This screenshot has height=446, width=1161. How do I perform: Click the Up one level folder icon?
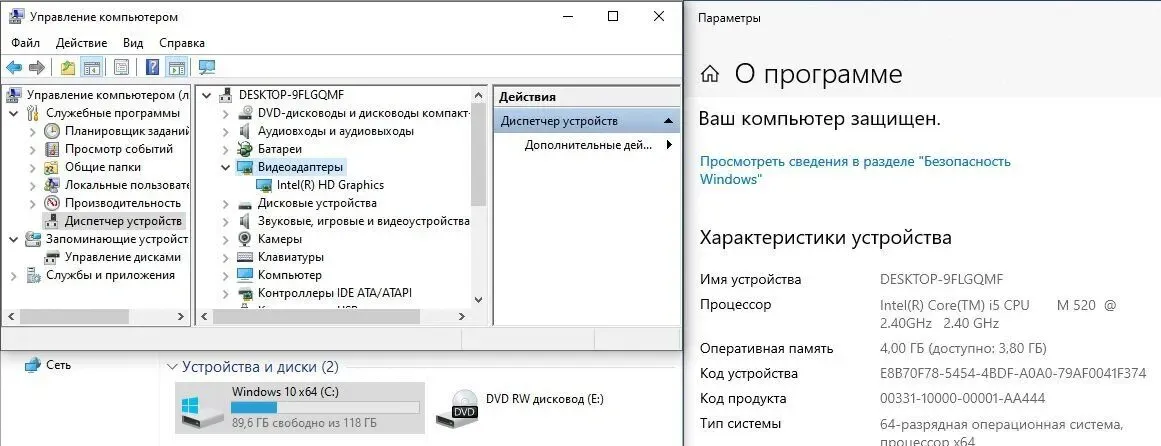coord(68,68)
